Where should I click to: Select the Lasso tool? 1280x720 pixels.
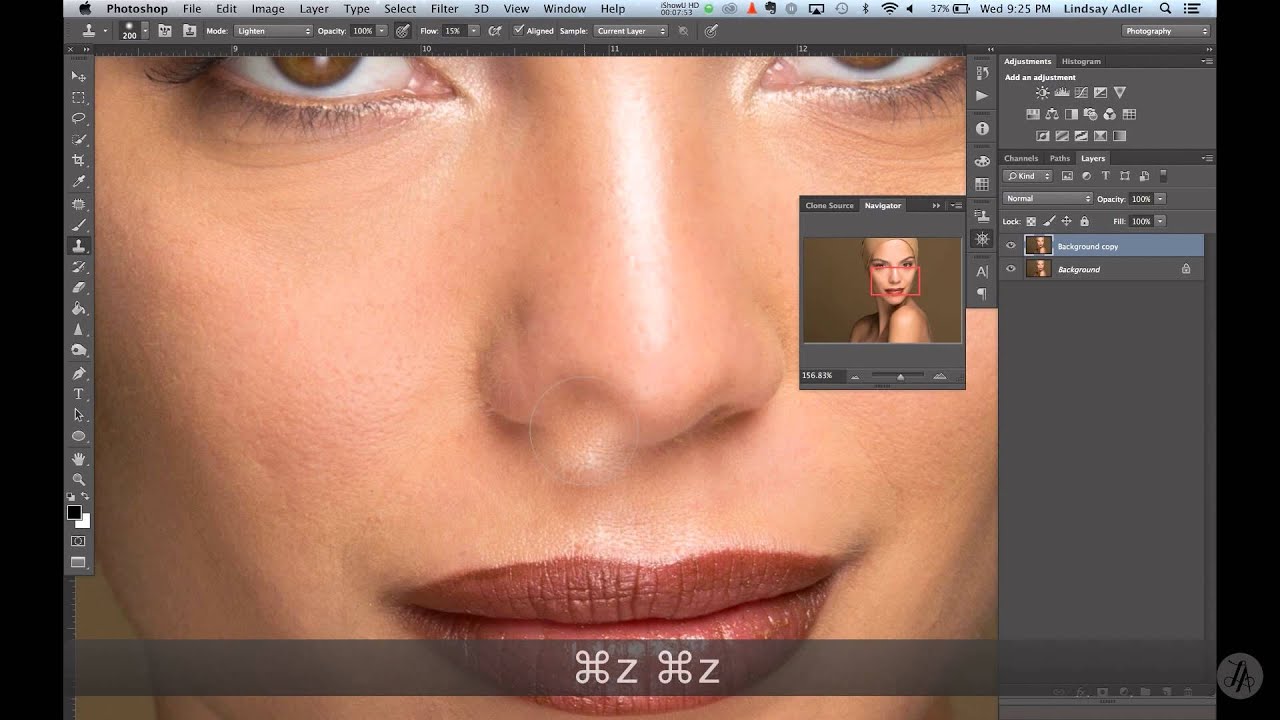point(79,118)
